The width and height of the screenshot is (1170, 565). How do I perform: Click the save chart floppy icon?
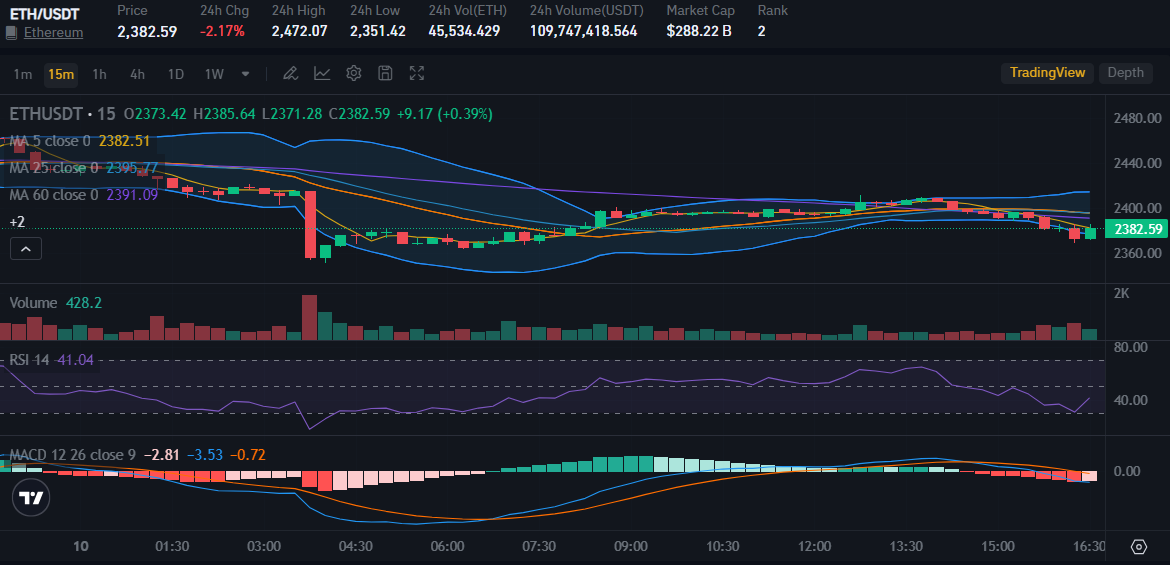pos(385,73)
